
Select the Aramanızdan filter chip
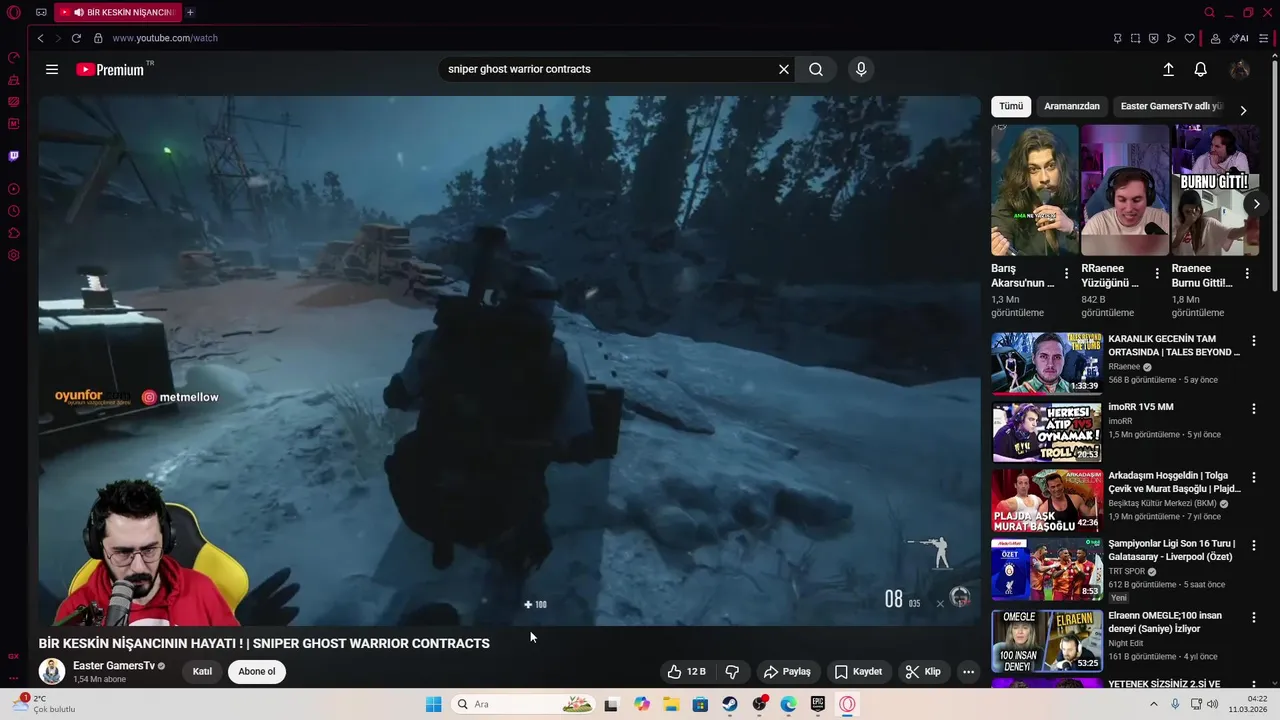tap(1072, 106)
